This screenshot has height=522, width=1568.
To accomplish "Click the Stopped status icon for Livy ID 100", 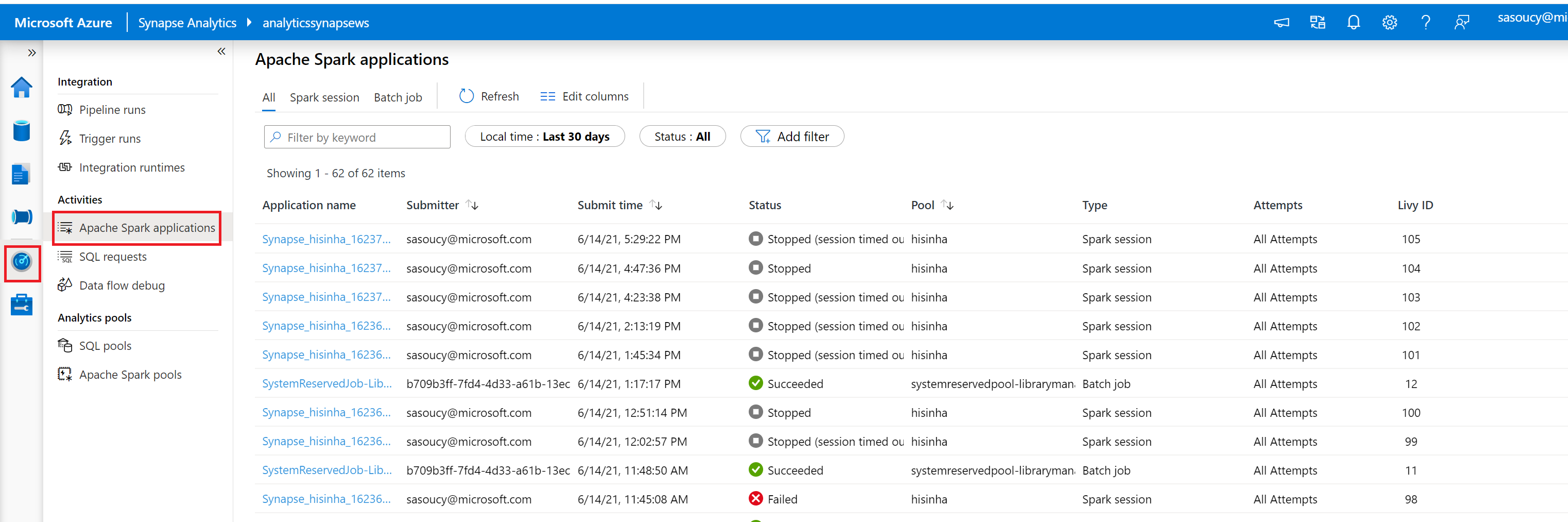I will point(755,412).
